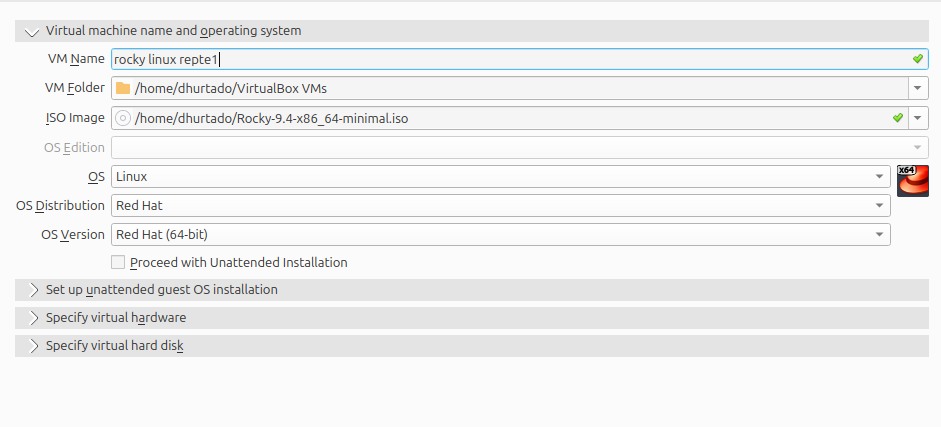Click the green checkmark in VM Name field
The image size is (941, 427).
pyautogui.click(x=918, y=59)
